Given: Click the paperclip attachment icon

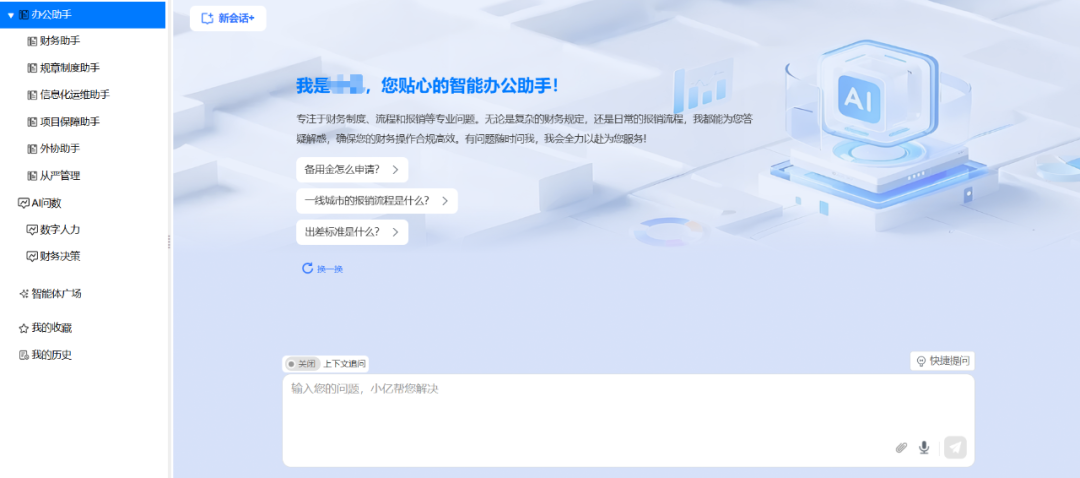Looking at the screenshot, I should [x=901, y=448].
